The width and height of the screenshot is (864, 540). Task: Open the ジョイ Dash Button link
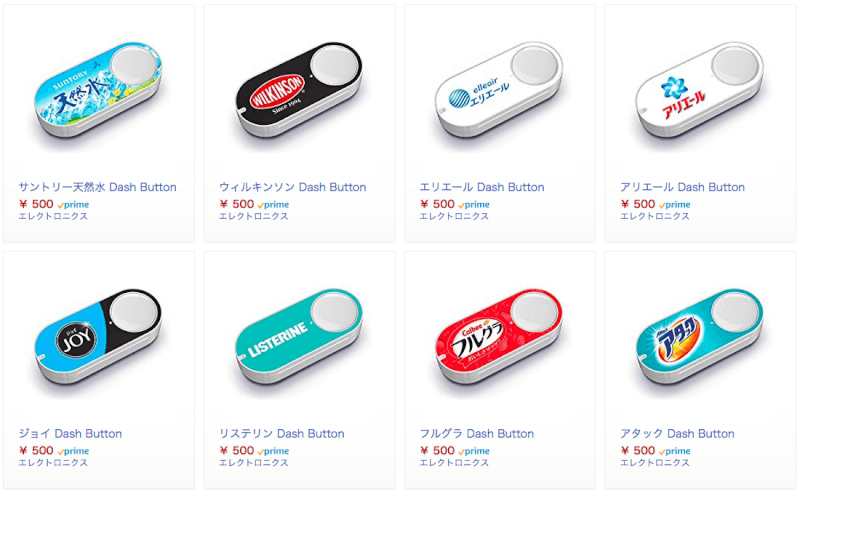click(71, 434)
